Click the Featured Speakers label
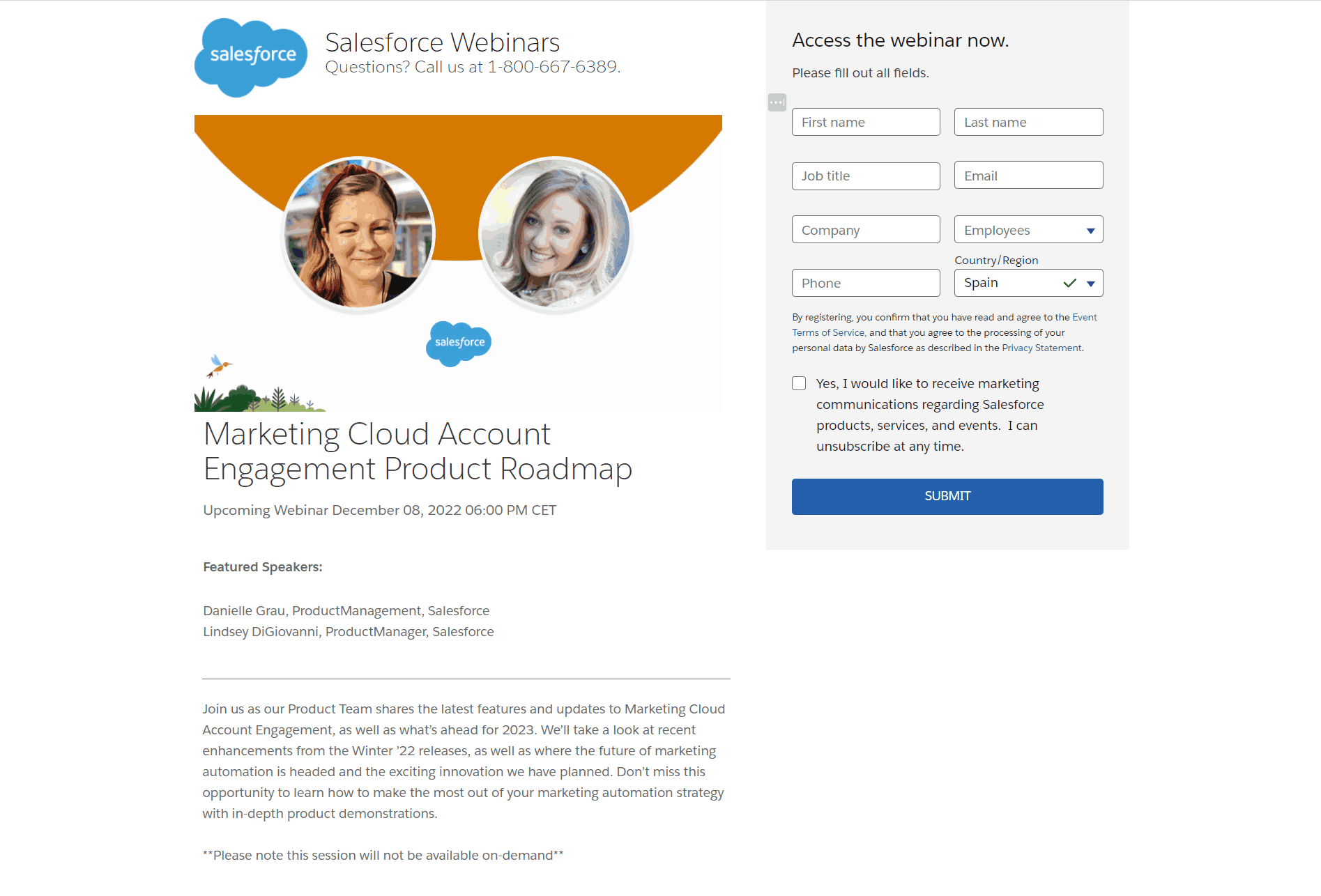 [262, 567]
